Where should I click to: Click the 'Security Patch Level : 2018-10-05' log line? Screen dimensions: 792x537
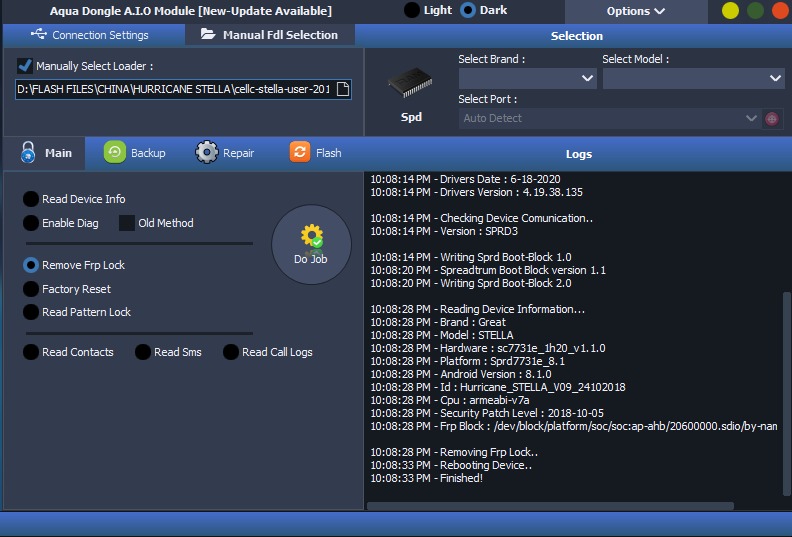click(487, 413)
